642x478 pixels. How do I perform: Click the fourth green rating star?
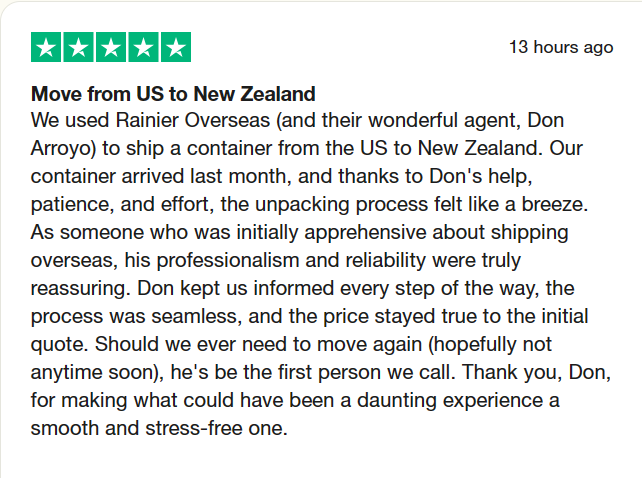(143, 47)
